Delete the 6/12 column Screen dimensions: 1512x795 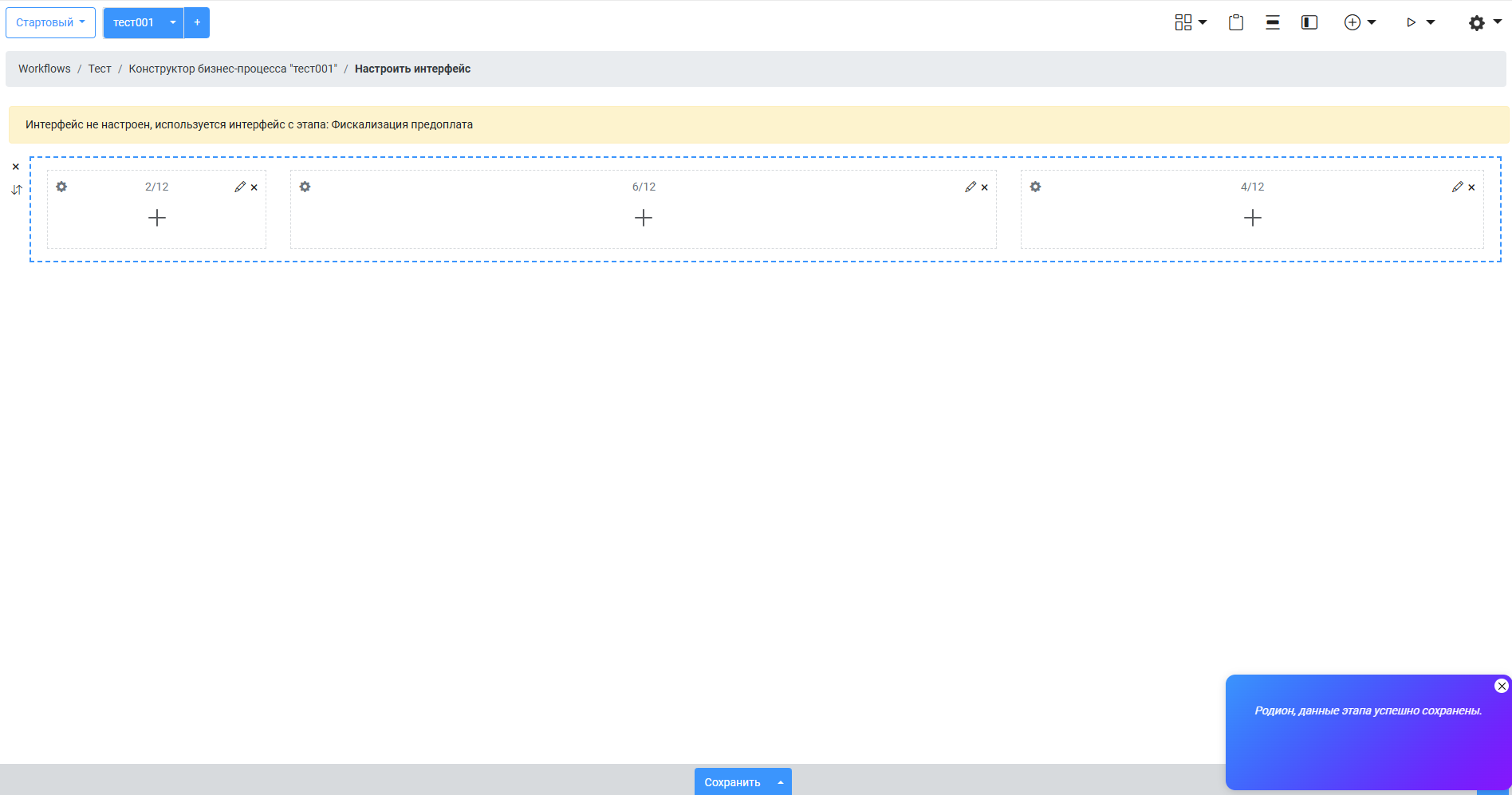pyautogui.click(x=985, y=187)
